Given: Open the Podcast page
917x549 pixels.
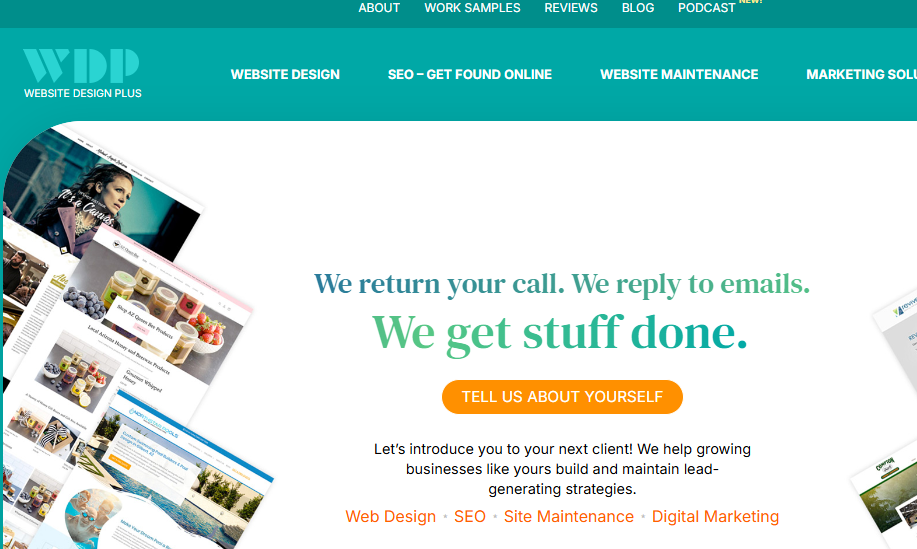Looking at the screenshot, I should [x=706, y=8].
